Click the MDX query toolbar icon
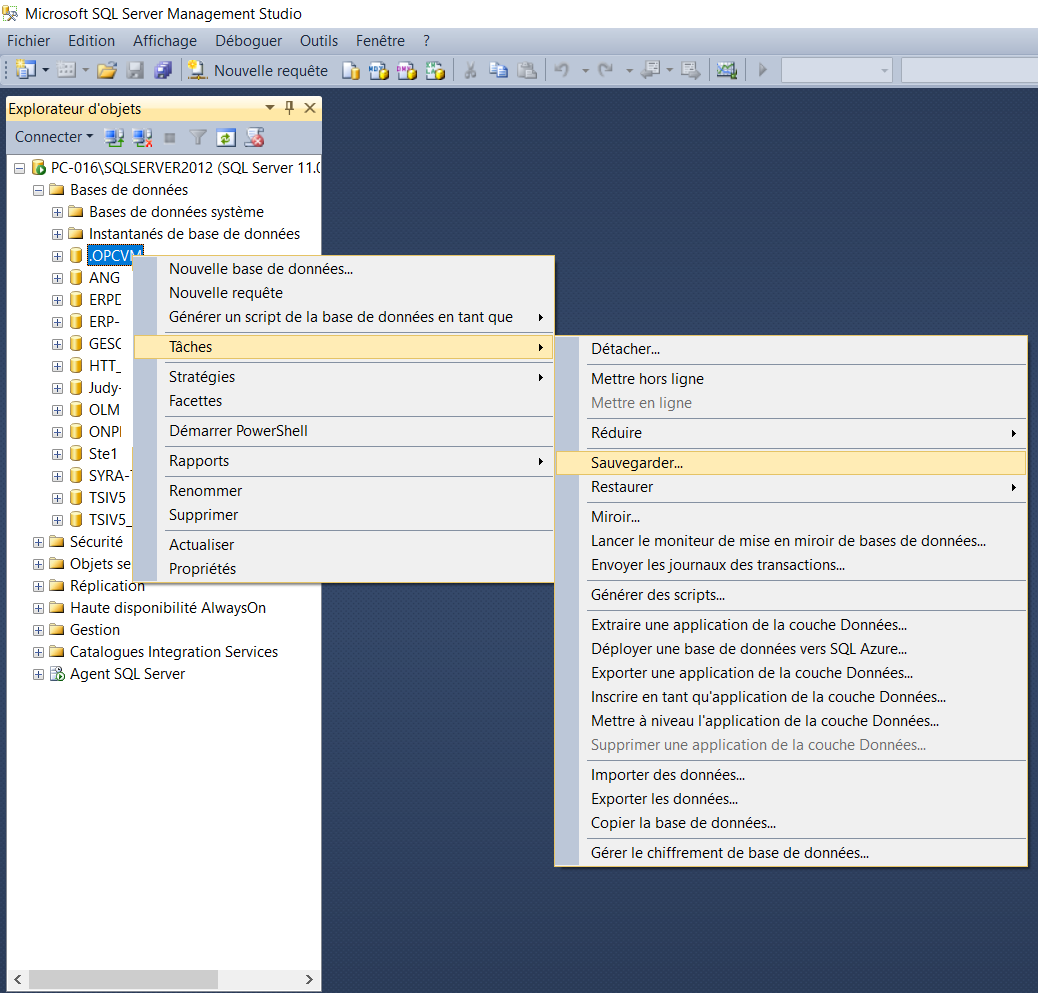The width and height of the screenshot is (1038, 993). pyautogui.click(x=379, y=70)
